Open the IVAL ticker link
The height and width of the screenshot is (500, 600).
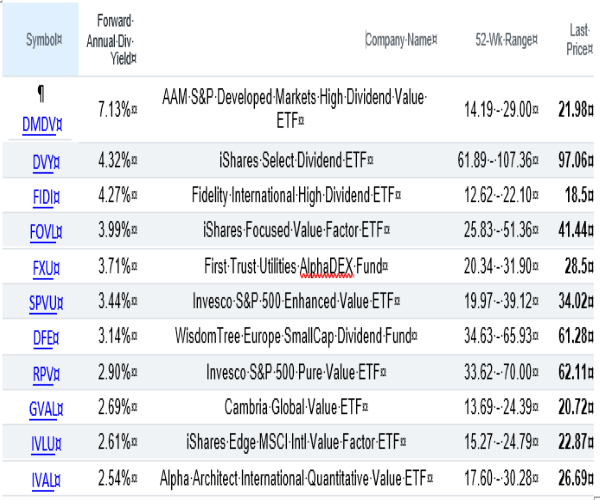[39, 478]
